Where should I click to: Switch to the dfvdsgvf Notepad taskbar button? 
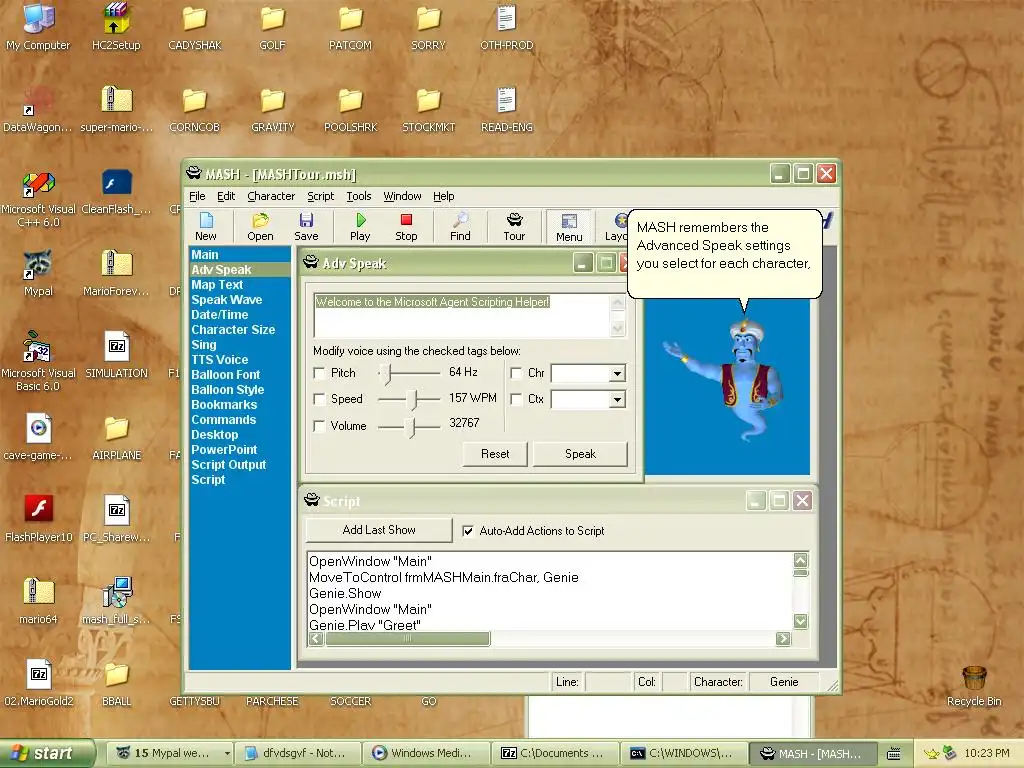coord(298,753)
